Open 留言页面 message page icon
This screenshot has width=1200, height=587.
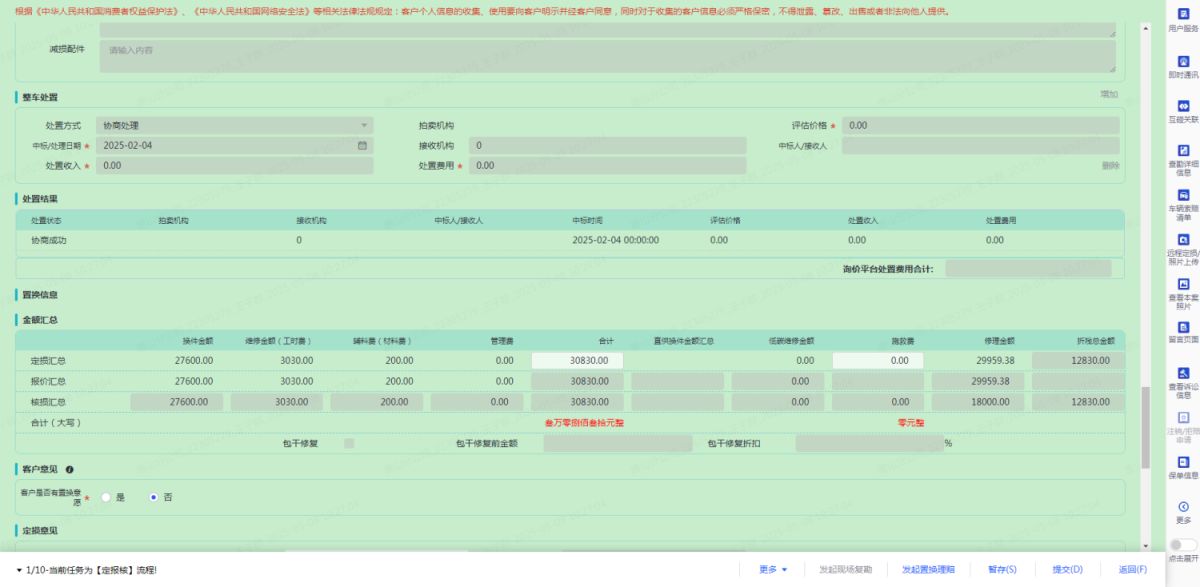coord(1183,328)
